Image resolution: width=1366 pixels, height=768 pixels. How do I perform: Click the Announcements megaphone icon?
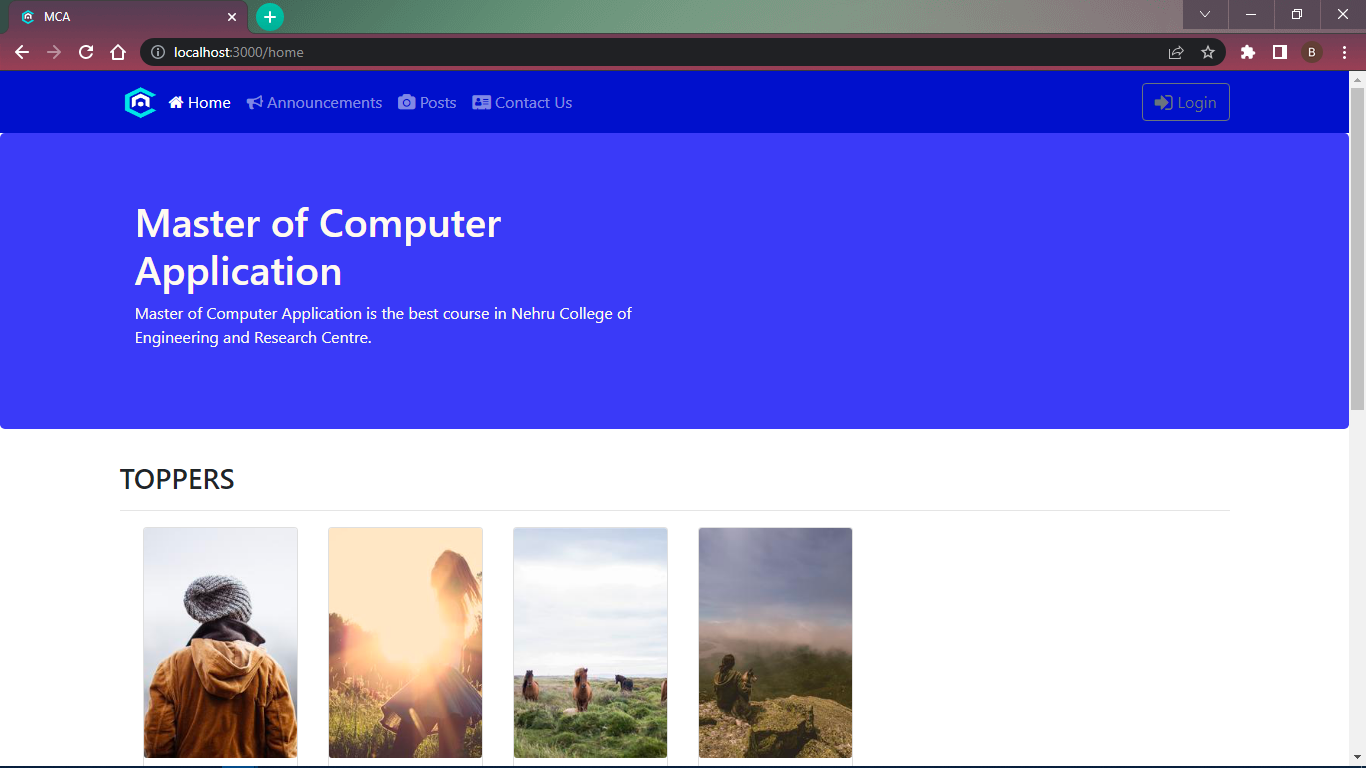click(x=253, y=102)
